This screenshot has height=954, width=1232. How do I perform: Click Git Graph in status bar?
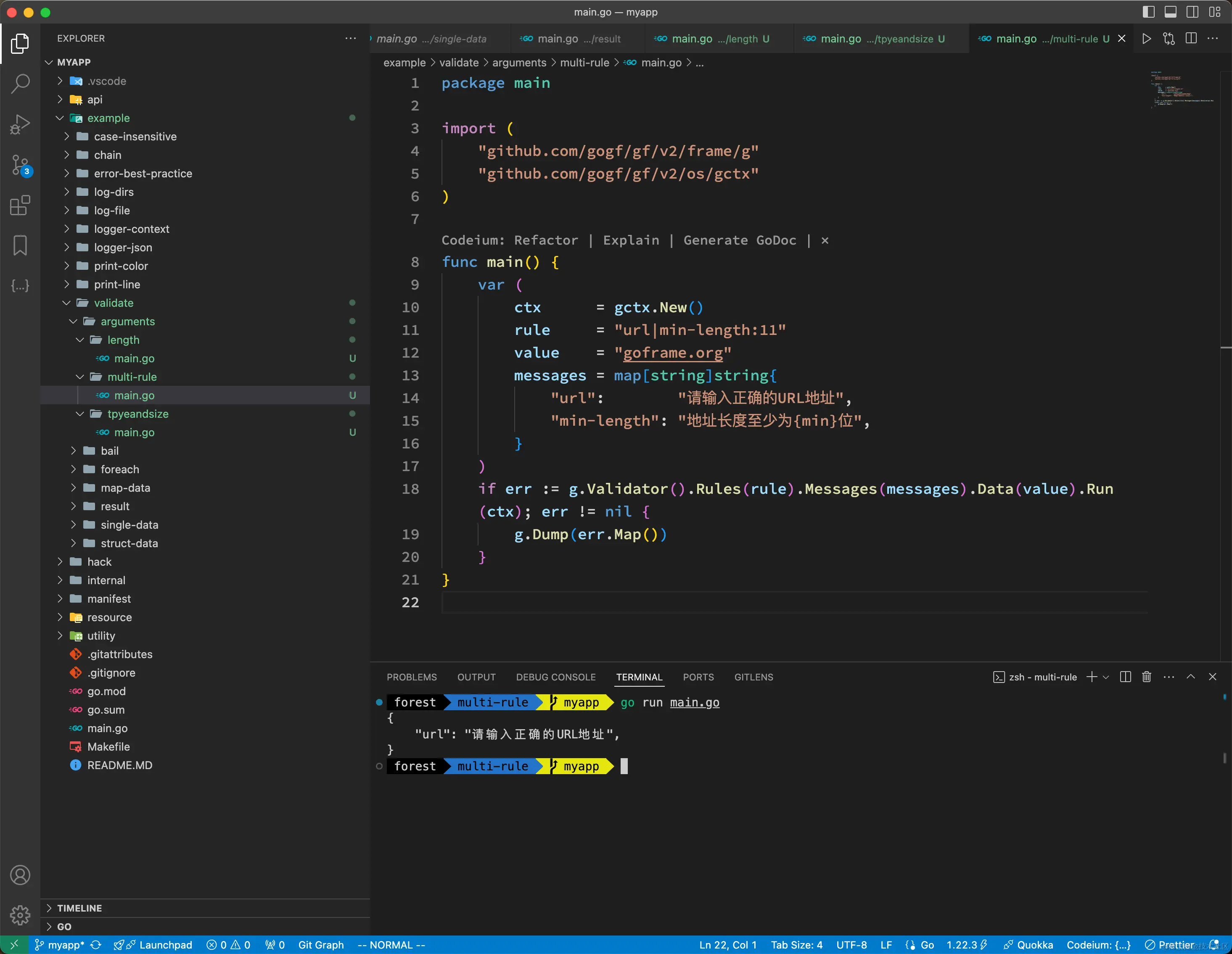coord(320,945)
